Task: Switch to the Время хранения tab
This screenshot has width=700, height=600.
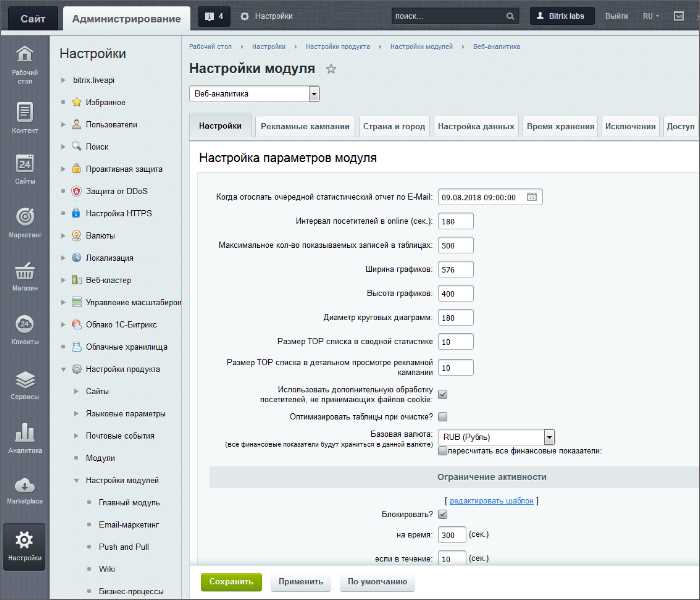Action: (x=560, y=126)
